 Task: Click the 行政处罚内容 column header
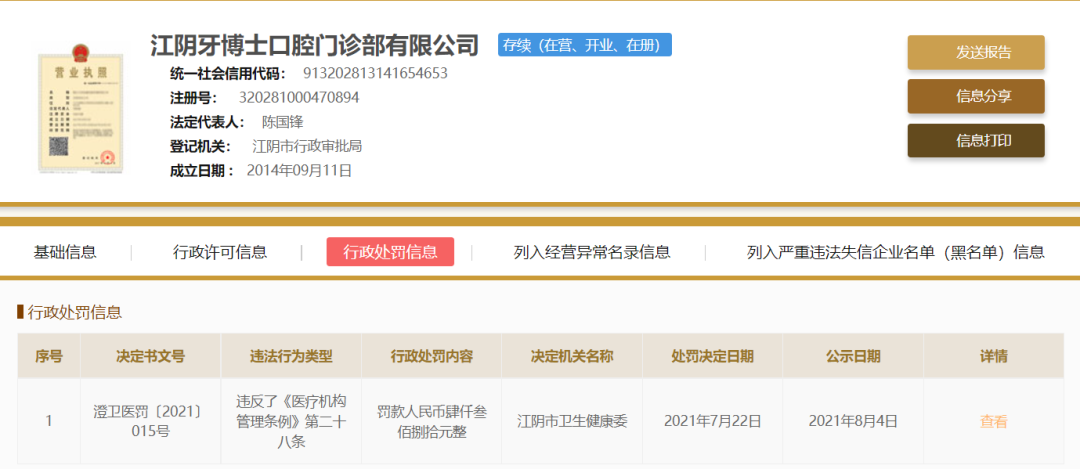tap(431, 356)
